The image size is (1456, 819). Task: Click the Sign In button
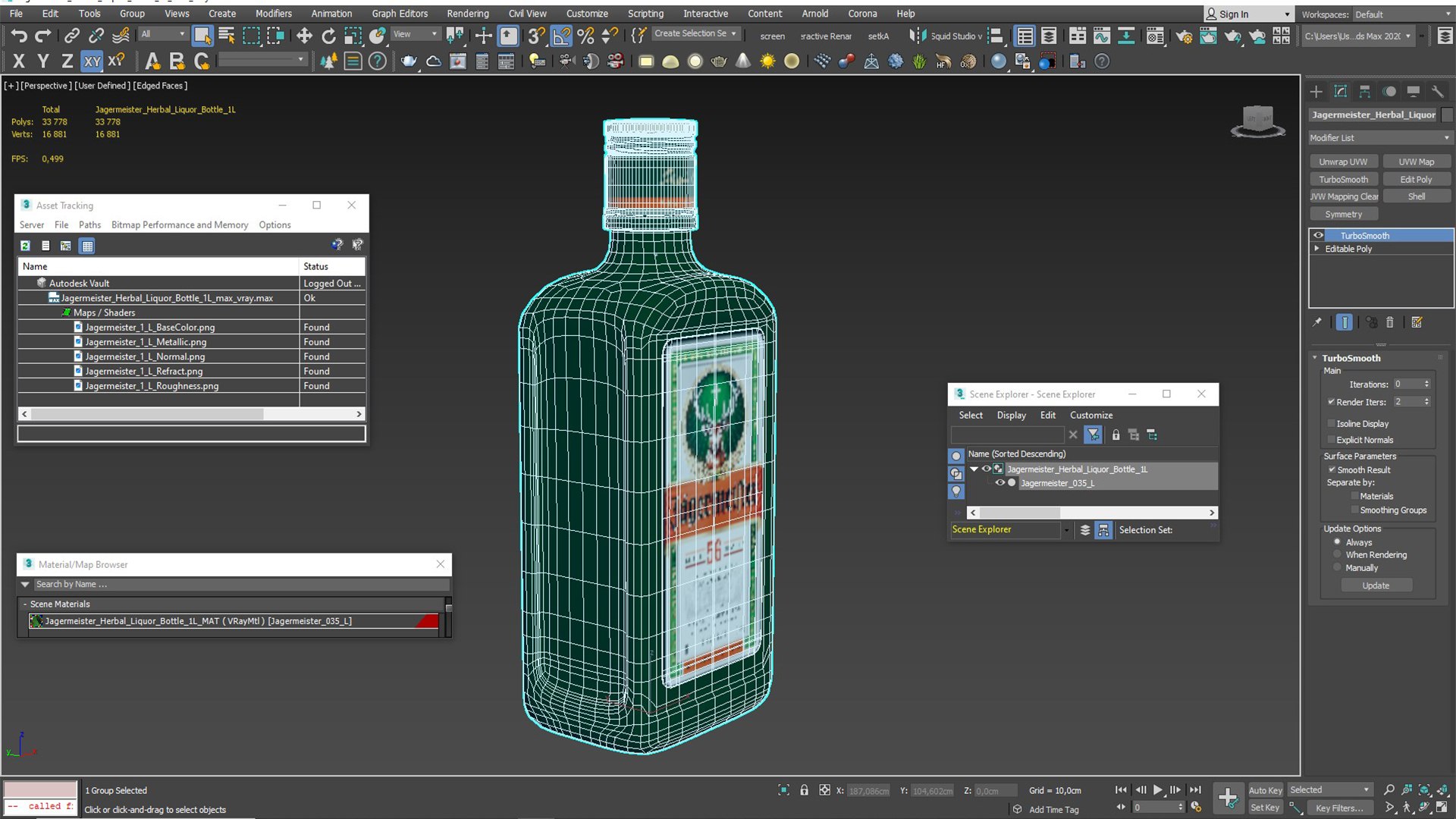[x=1247, y=14]
